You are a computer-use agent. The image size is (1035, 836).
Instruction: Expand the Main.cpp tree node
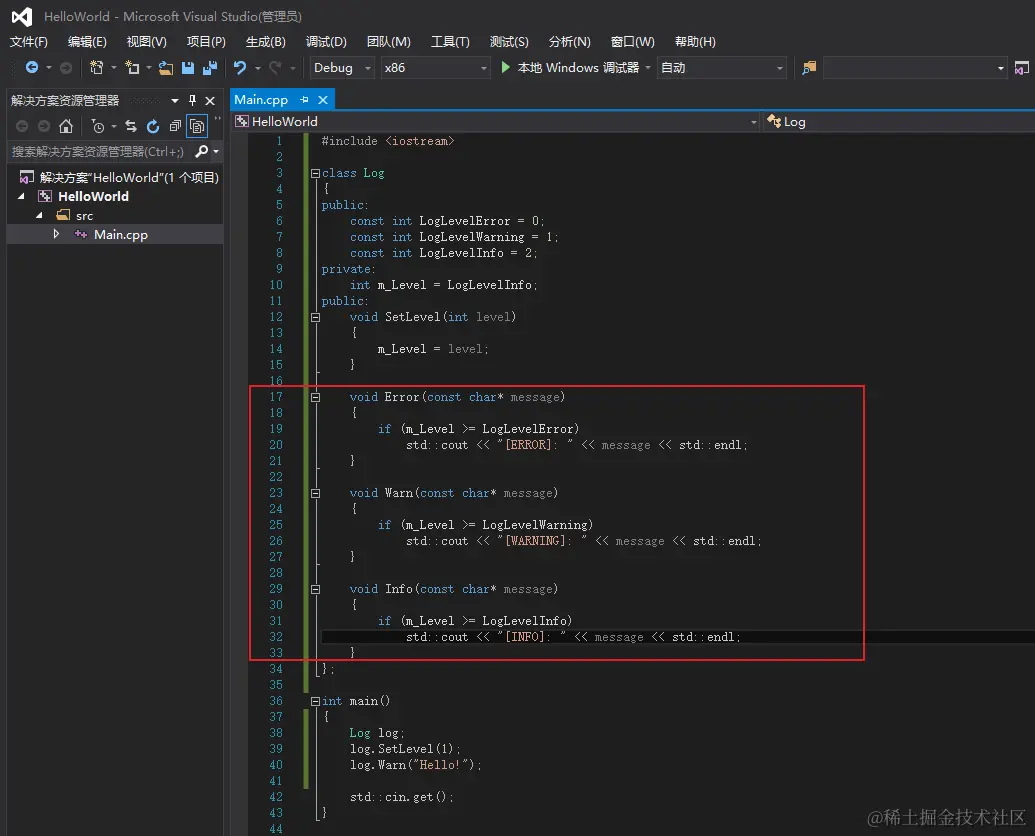[57, 234]
